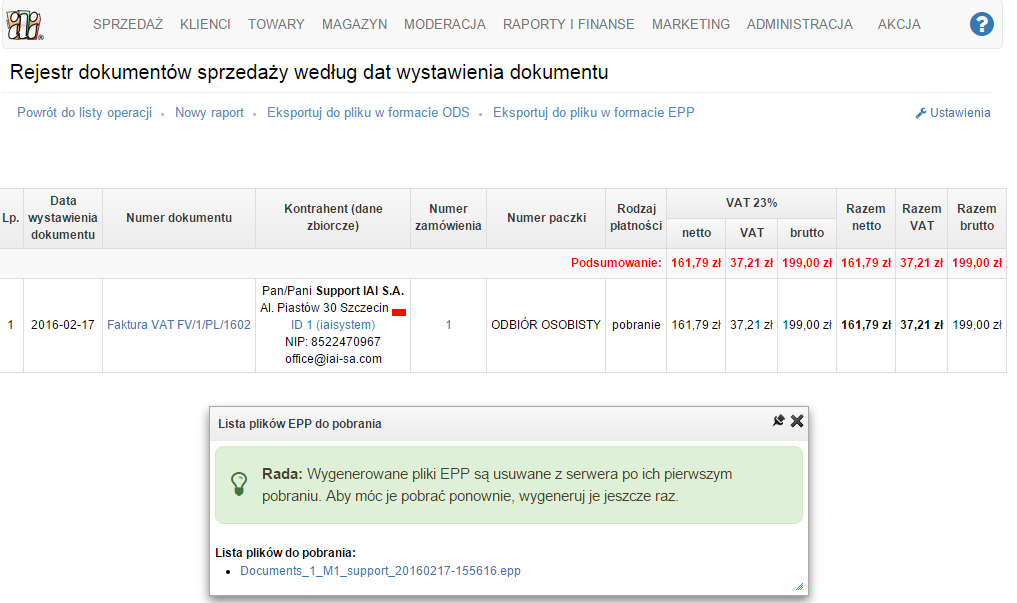Open customer ID 1 (iaisystem) link
The height and width of the screenshot is (603, 1017).
pos(333,325)
